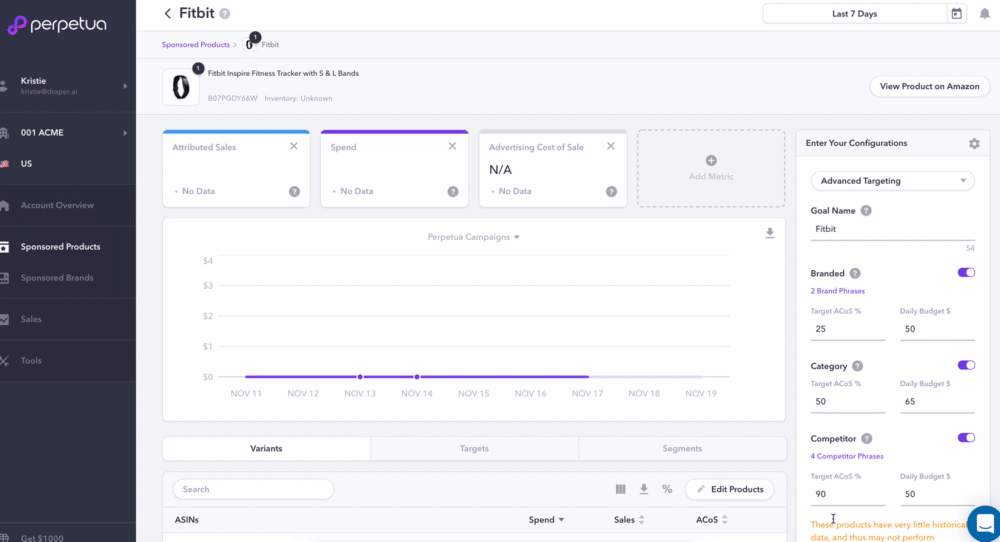
Task: Show help for Branded section
Action: click(x=855, y=274)
